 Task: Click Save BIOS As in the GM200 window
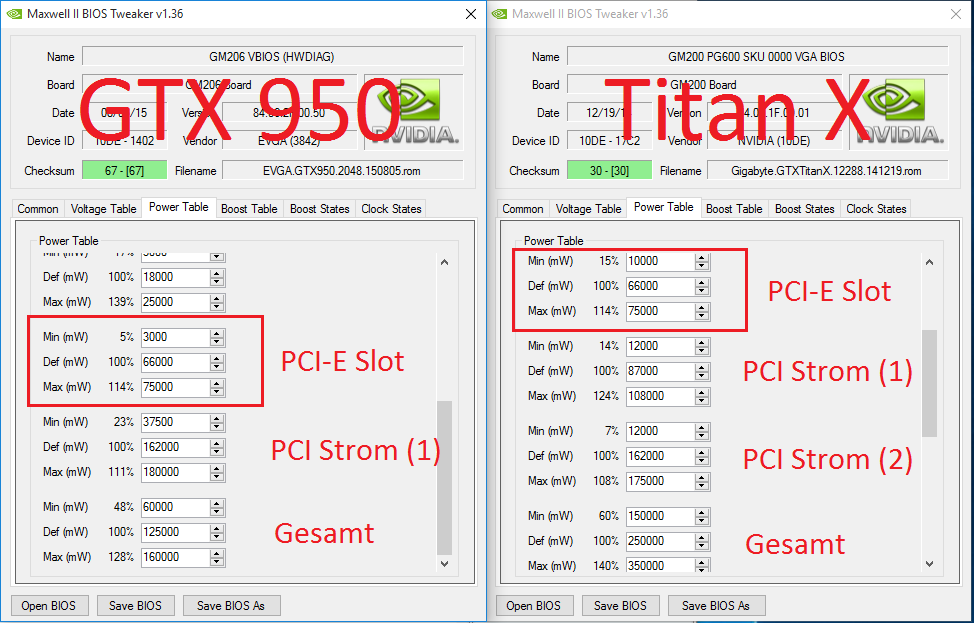(x=716, y=606)
